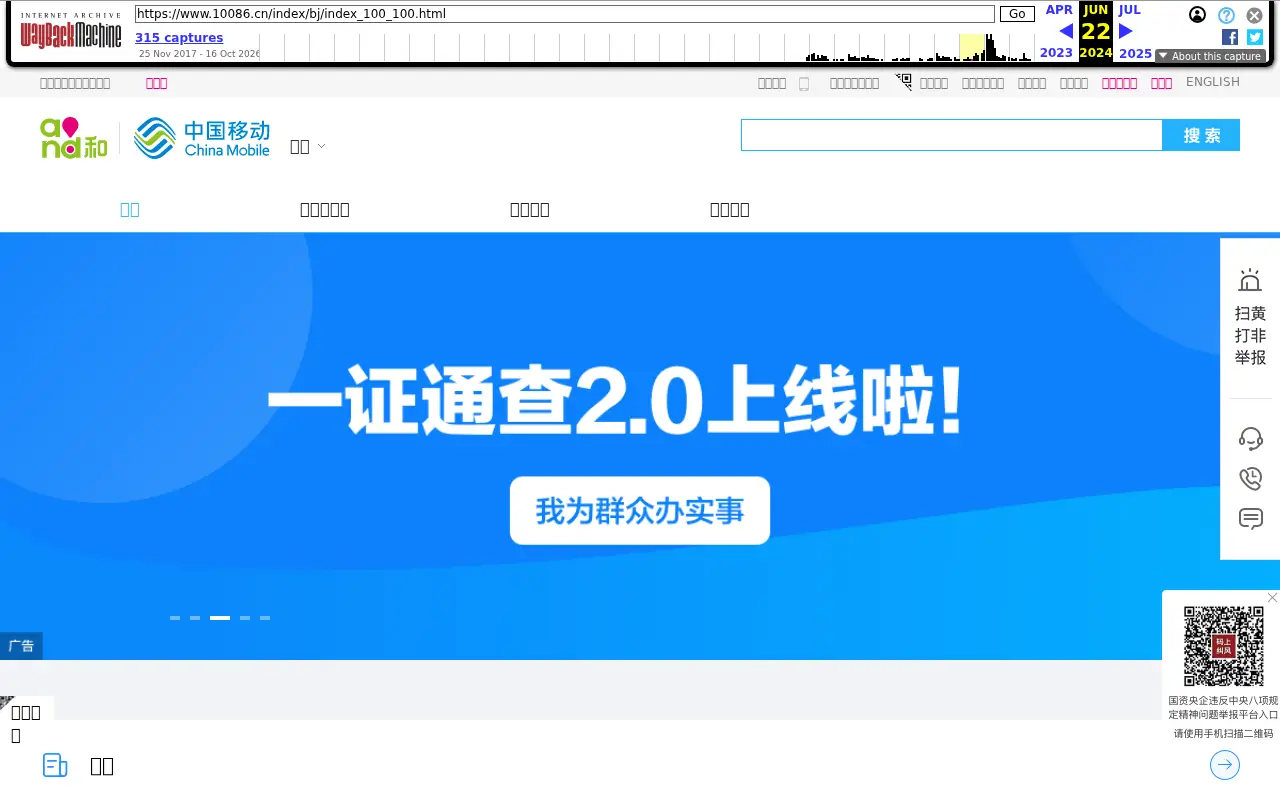The image size is (1280, 800).
Task: Share this capture on Facebook
Action: (1230, 37)
